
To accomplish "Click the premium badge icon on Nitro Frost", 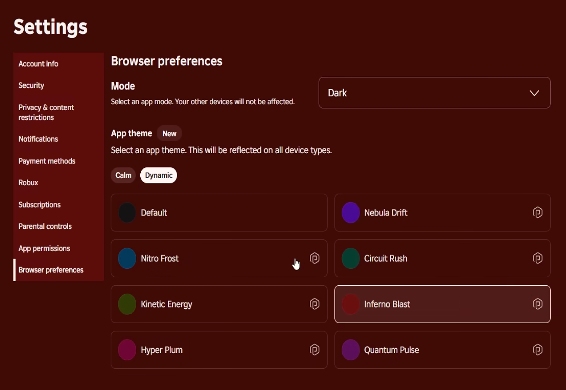I will (314, 258).
